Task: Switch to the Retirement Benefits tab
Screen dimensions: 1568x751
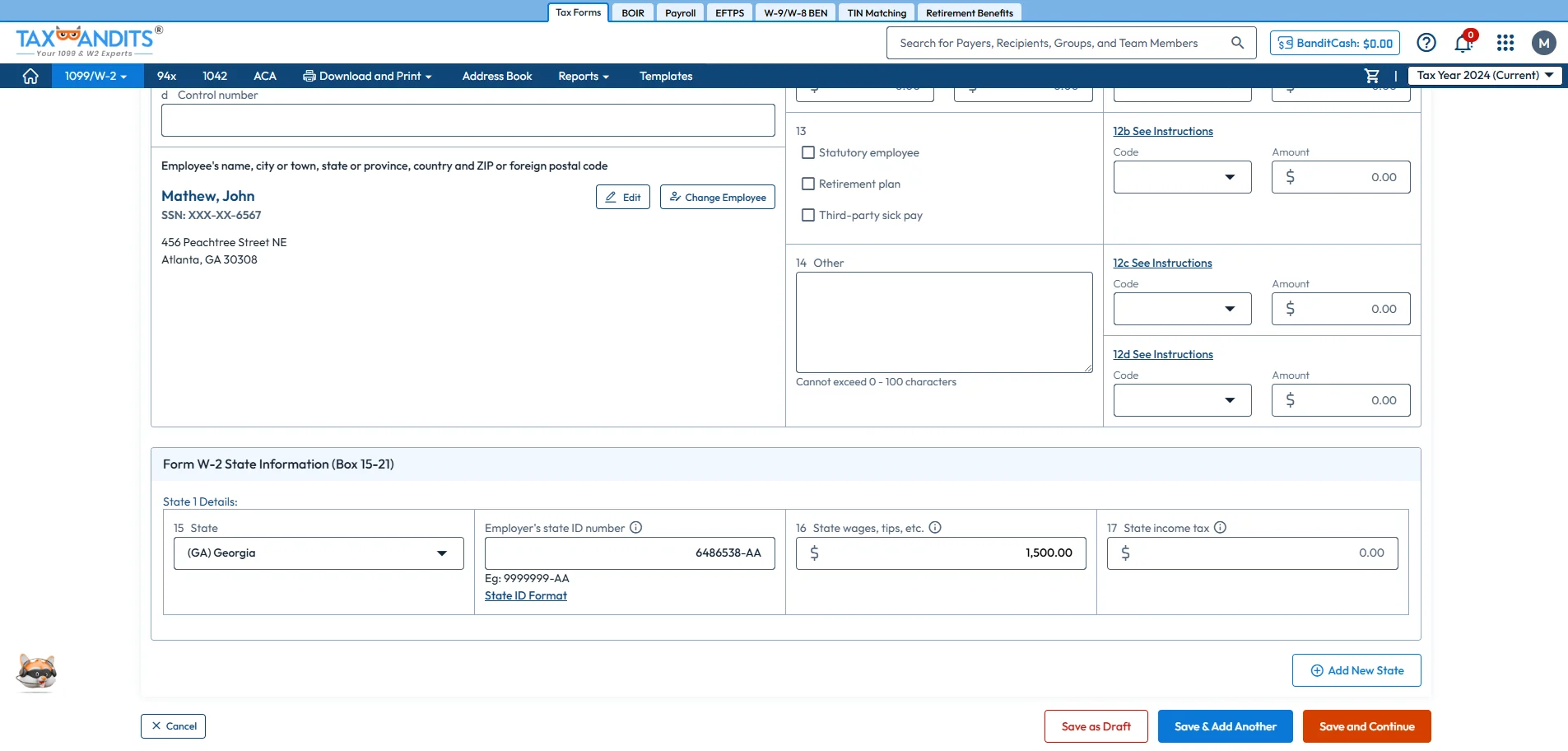Action: (x=970, y=12)
